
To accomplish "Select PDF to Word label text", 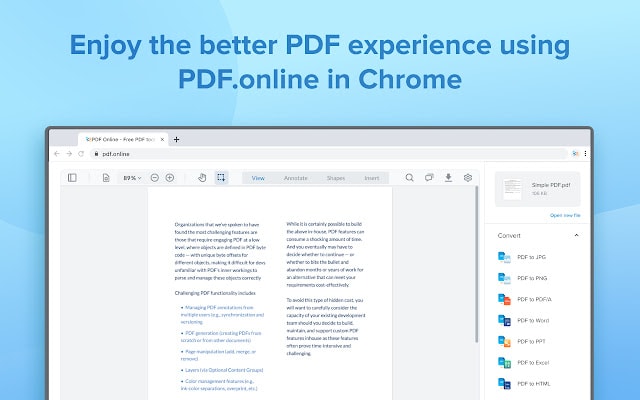I will (533, 320).
